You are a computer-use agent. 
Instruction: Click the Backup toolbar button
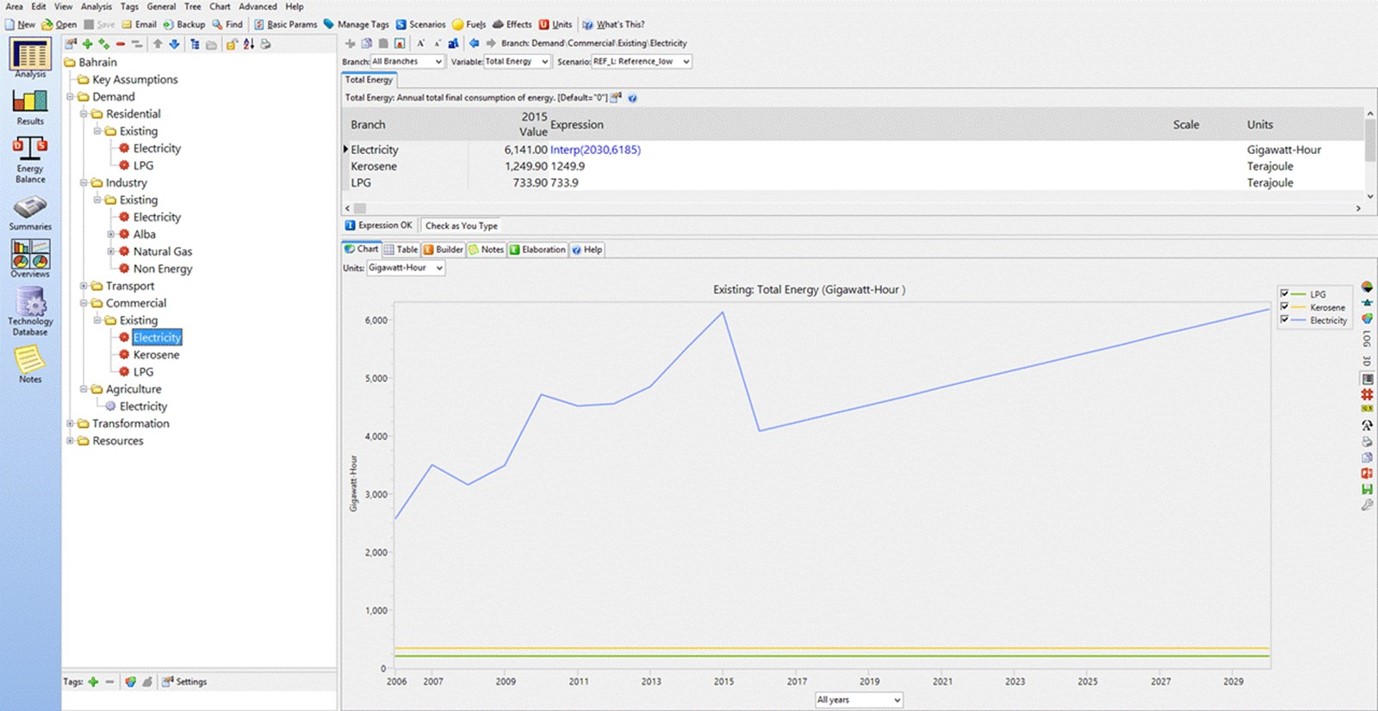click(x=184, y=24)
